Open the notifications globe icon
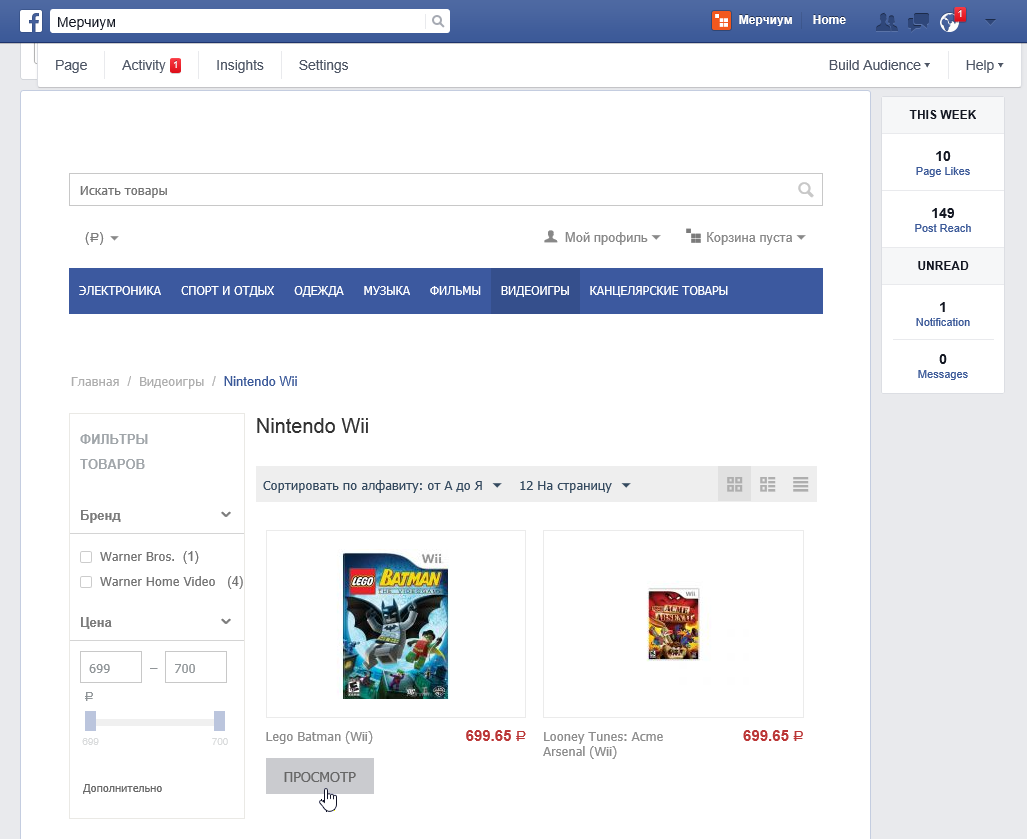This screenshot has height=839, width=1027. 948,22
